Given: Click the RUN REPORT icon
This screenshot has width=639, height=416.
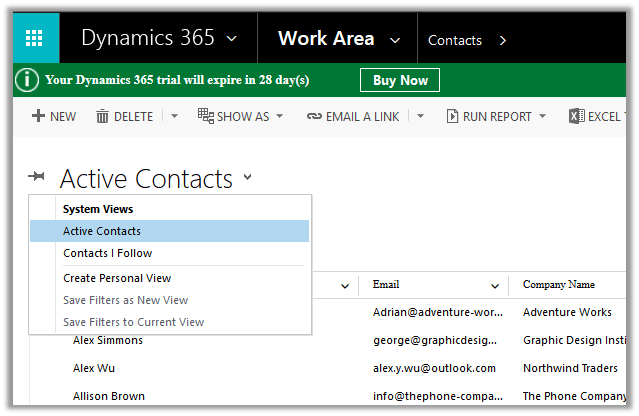Looking at the screenshot, I should click(452, 116).
